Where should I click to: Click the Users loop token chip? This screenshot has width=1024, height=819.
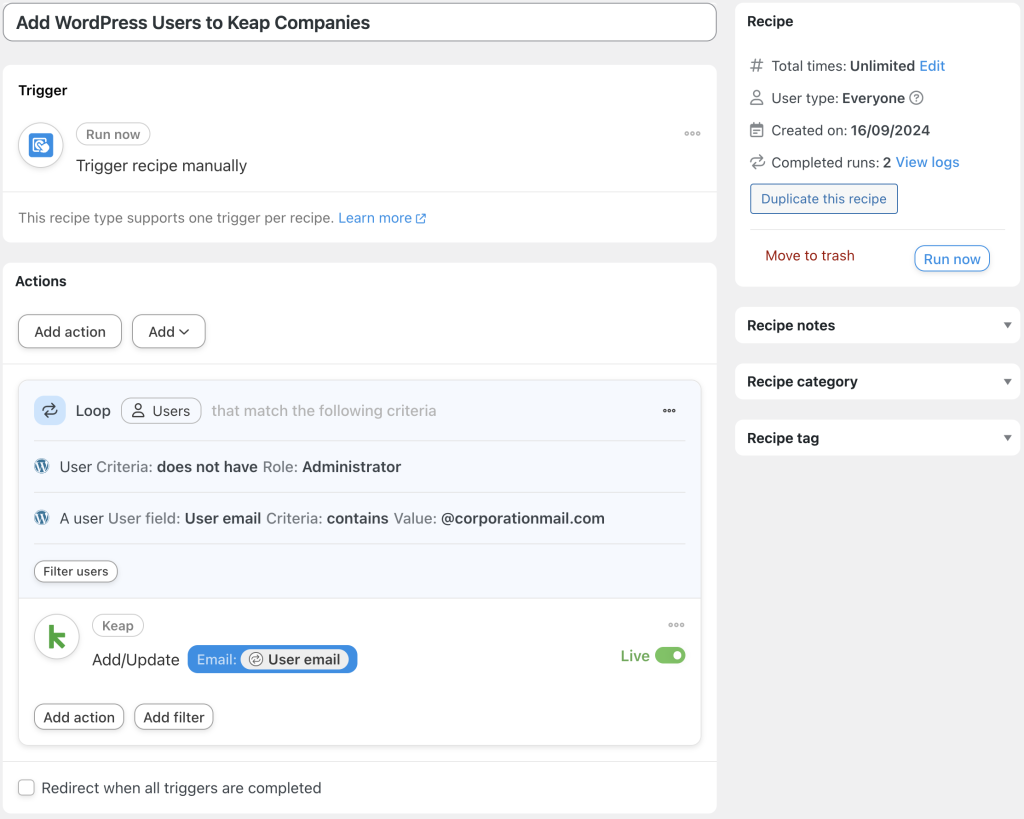(x=161, y=410)
